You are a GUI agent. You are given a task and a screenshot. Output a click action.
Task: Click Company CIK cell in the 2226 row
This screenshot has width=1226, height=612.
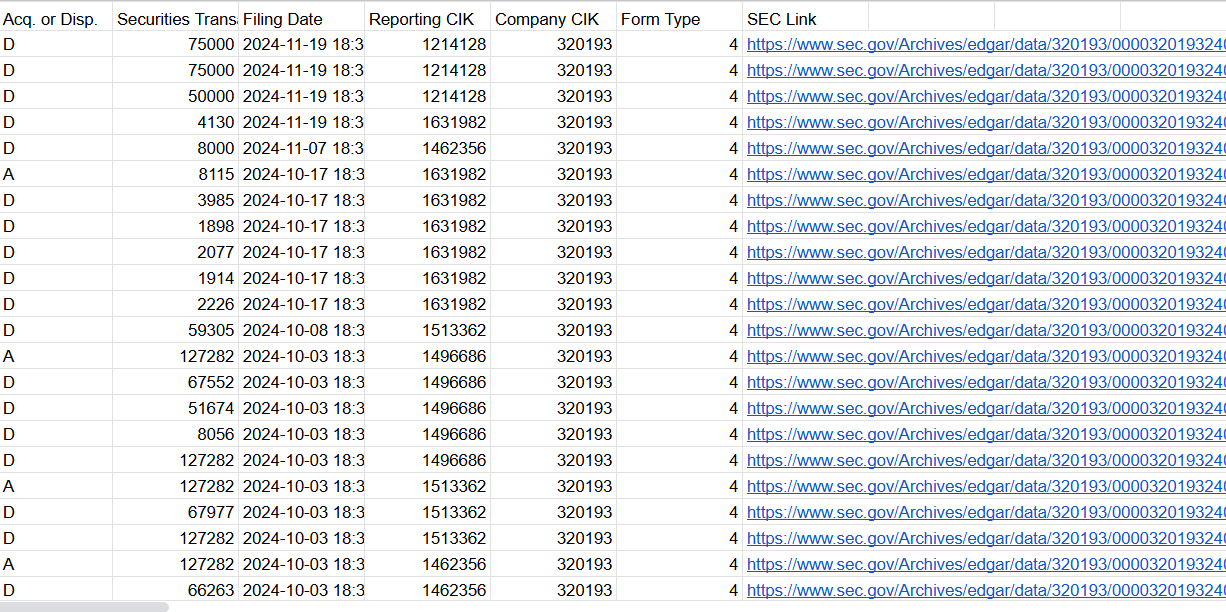[553, 304]
